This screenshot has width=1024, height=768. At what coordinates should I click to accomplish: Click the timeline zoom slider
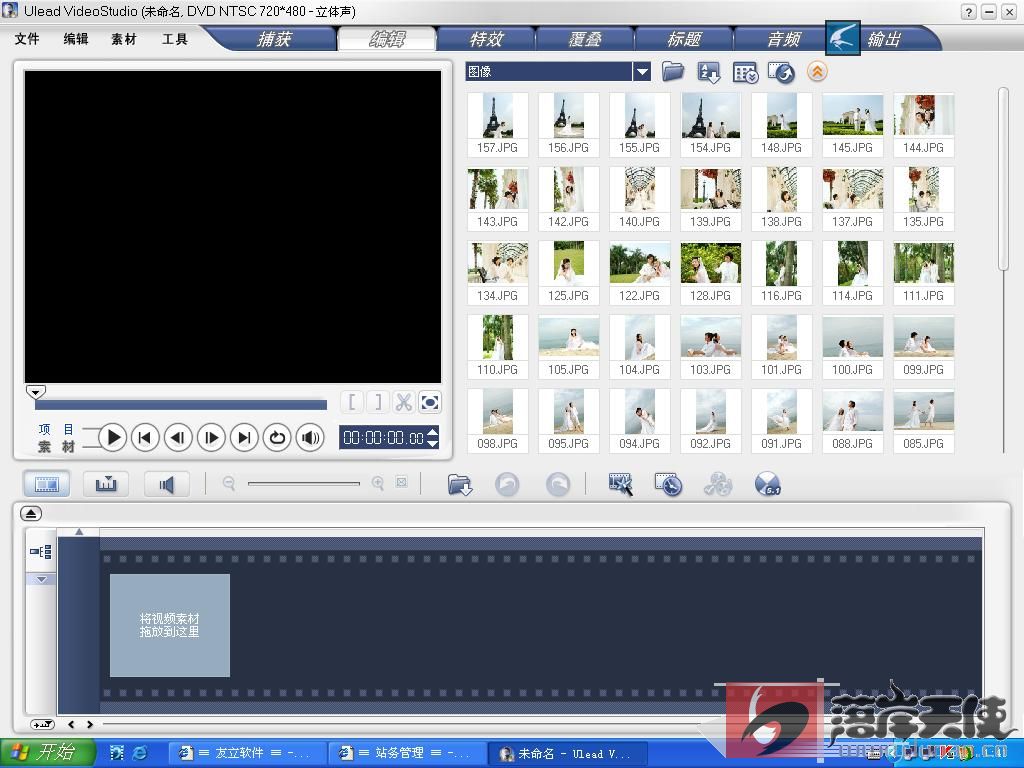304,483
